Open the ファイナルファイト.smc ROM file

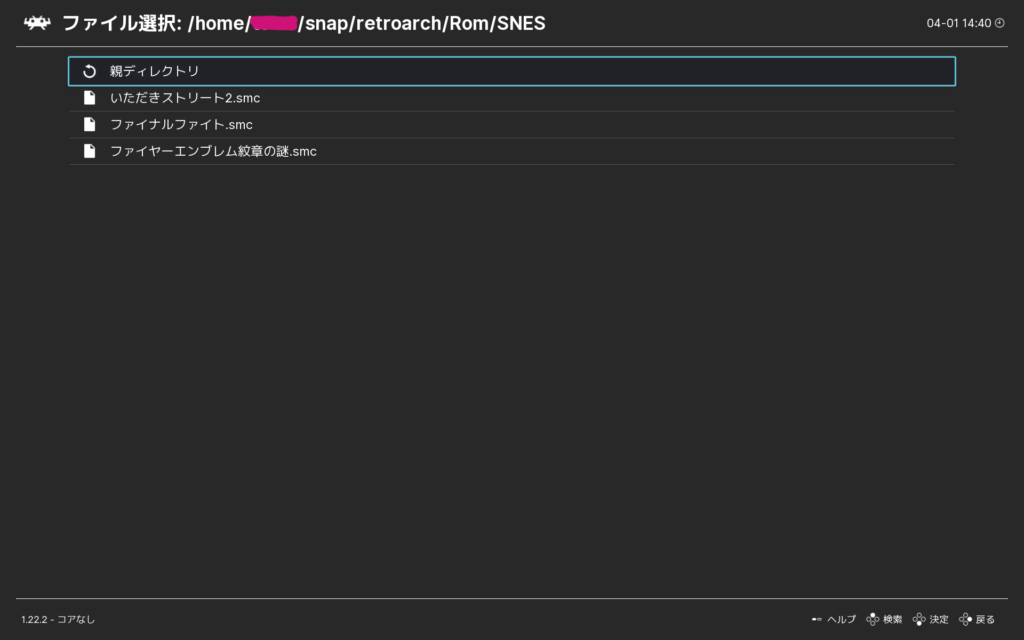181,125
